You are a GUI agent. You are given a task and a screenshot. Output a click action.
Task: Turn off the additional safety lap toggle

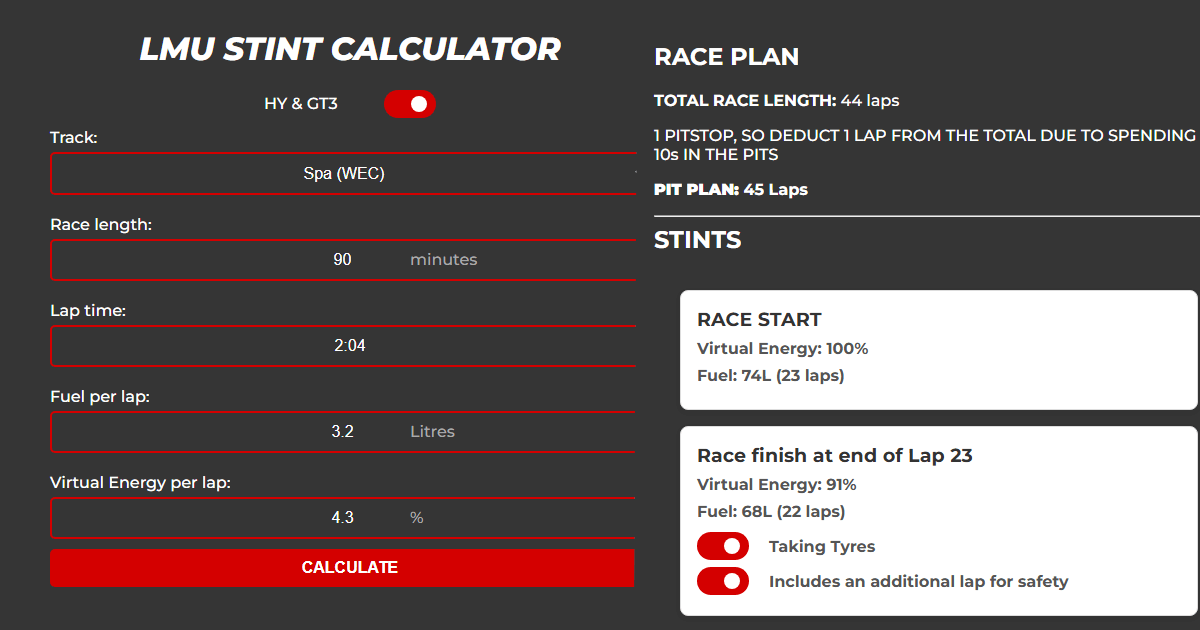722,581
